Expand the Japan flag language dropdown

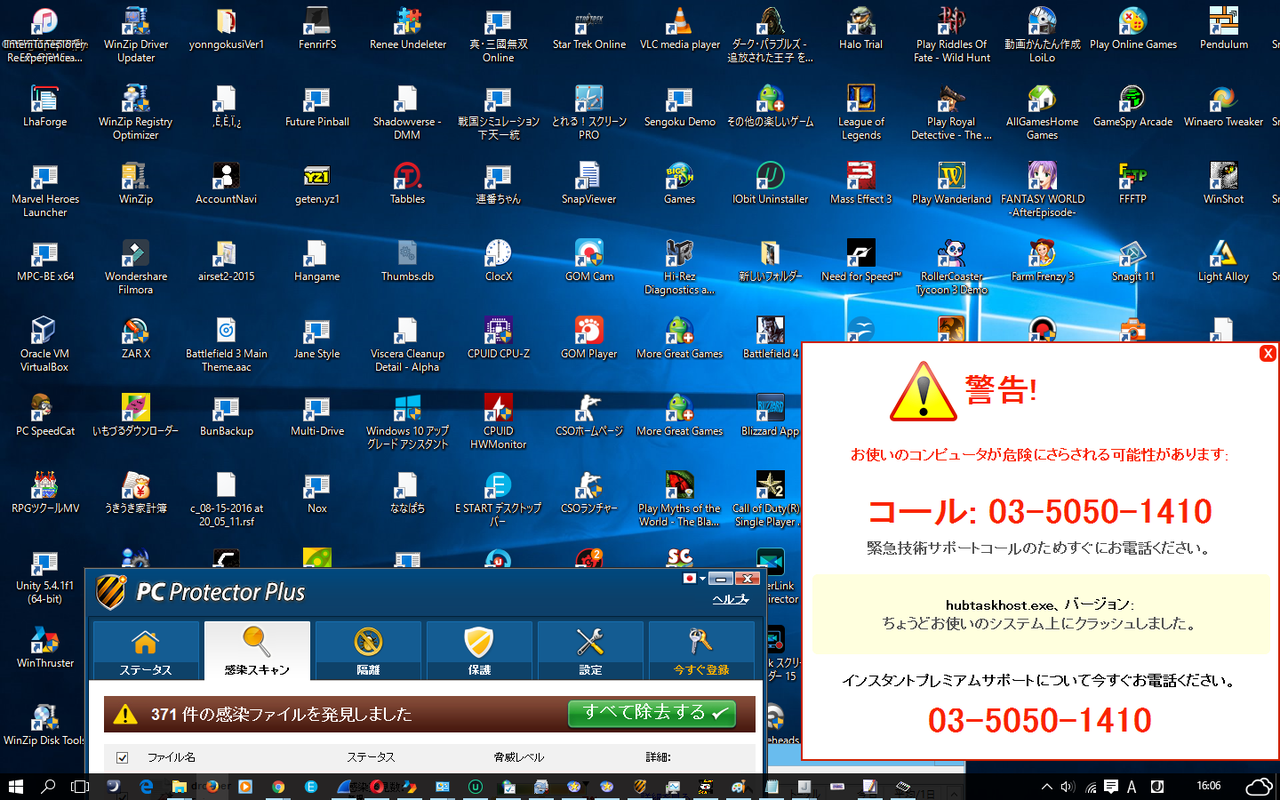tap(694, 578)
